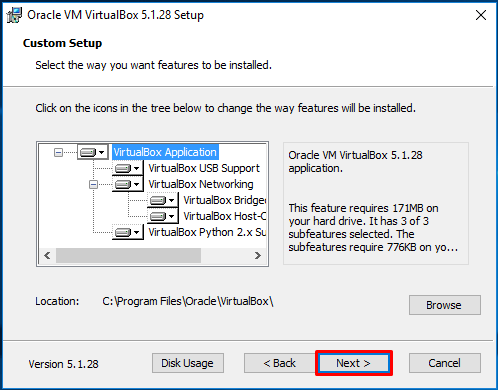Open dropdown arrow beside VirtualBox Python 2.x

point(136,232)
